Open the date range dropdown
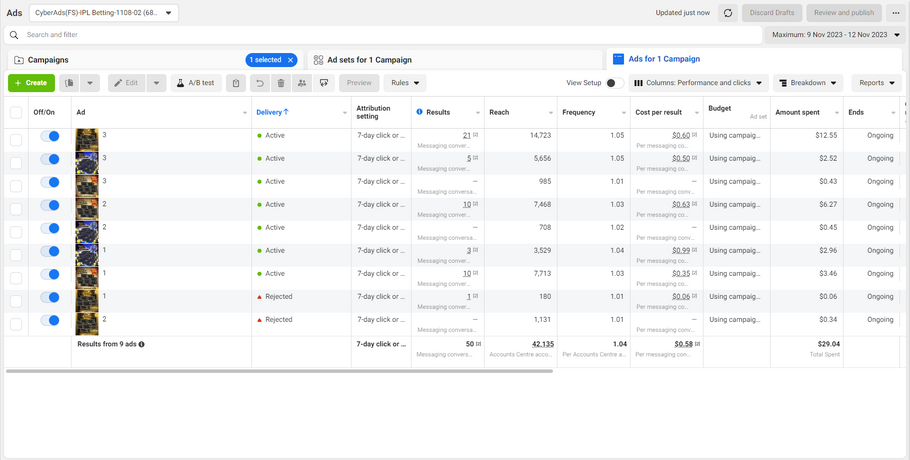 (836, 35)
